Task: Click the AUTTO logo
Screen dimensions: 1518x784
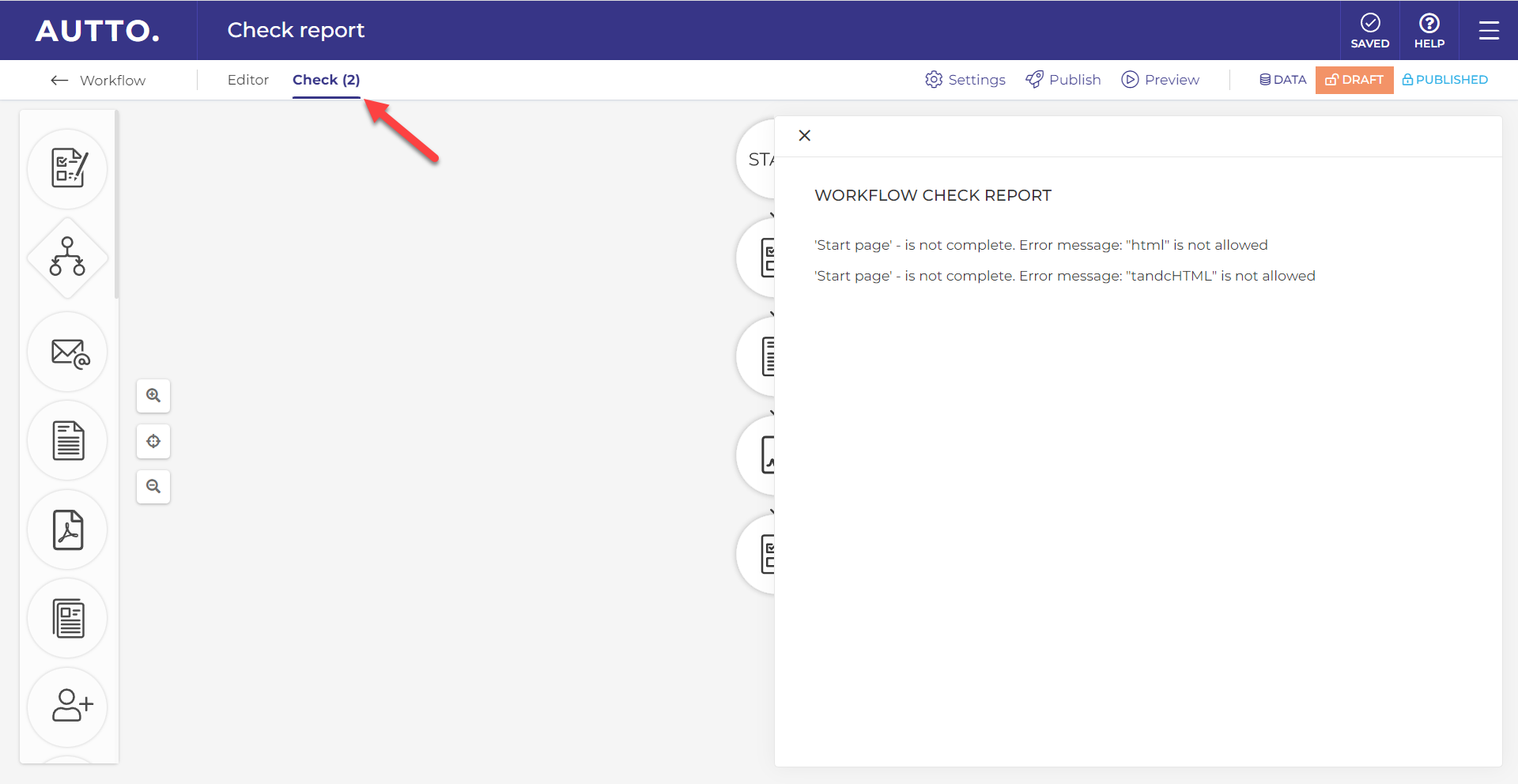Action: 97,31
